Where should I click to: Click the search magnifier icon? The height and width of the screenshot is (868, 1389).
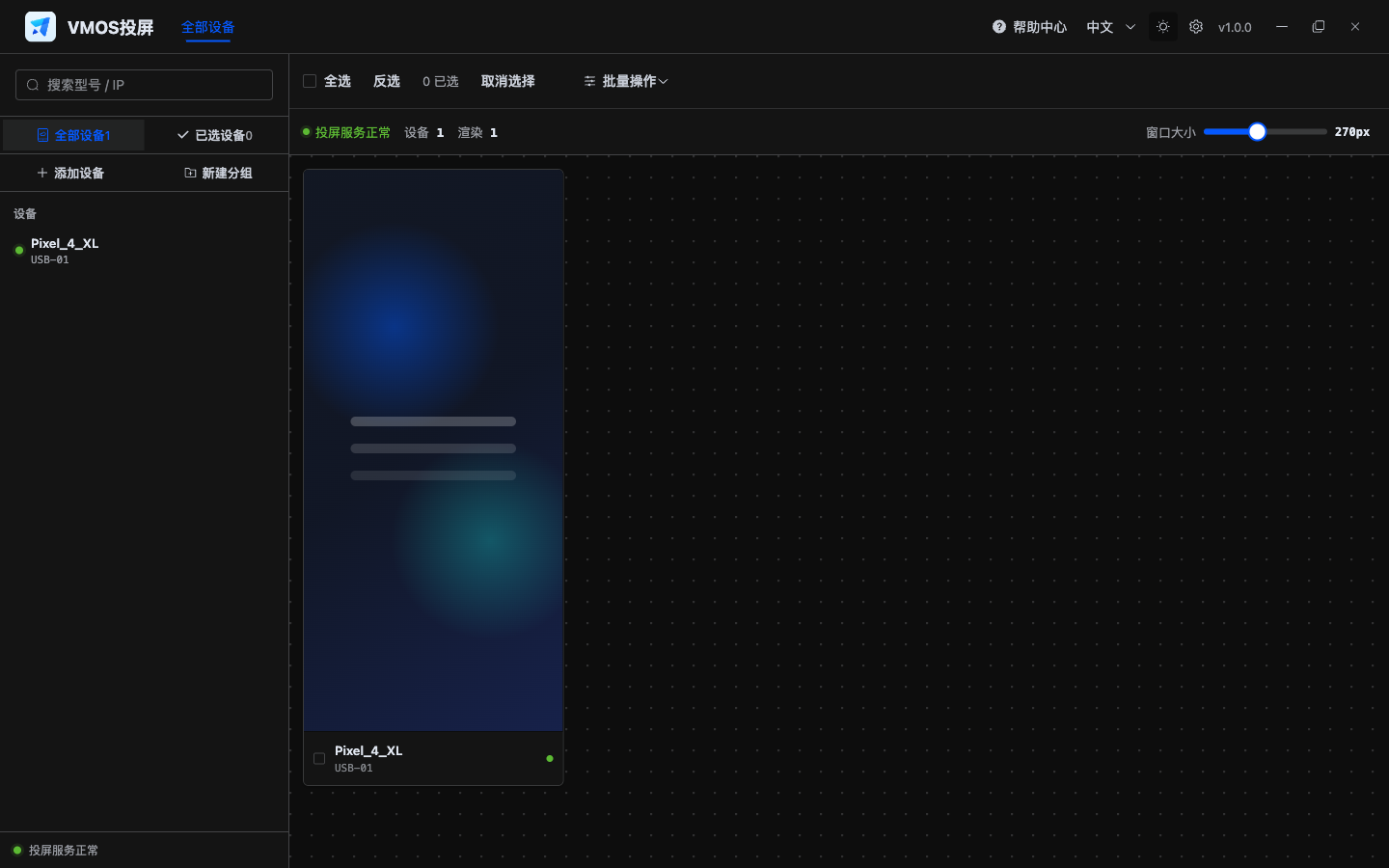[x=33, y=85]
